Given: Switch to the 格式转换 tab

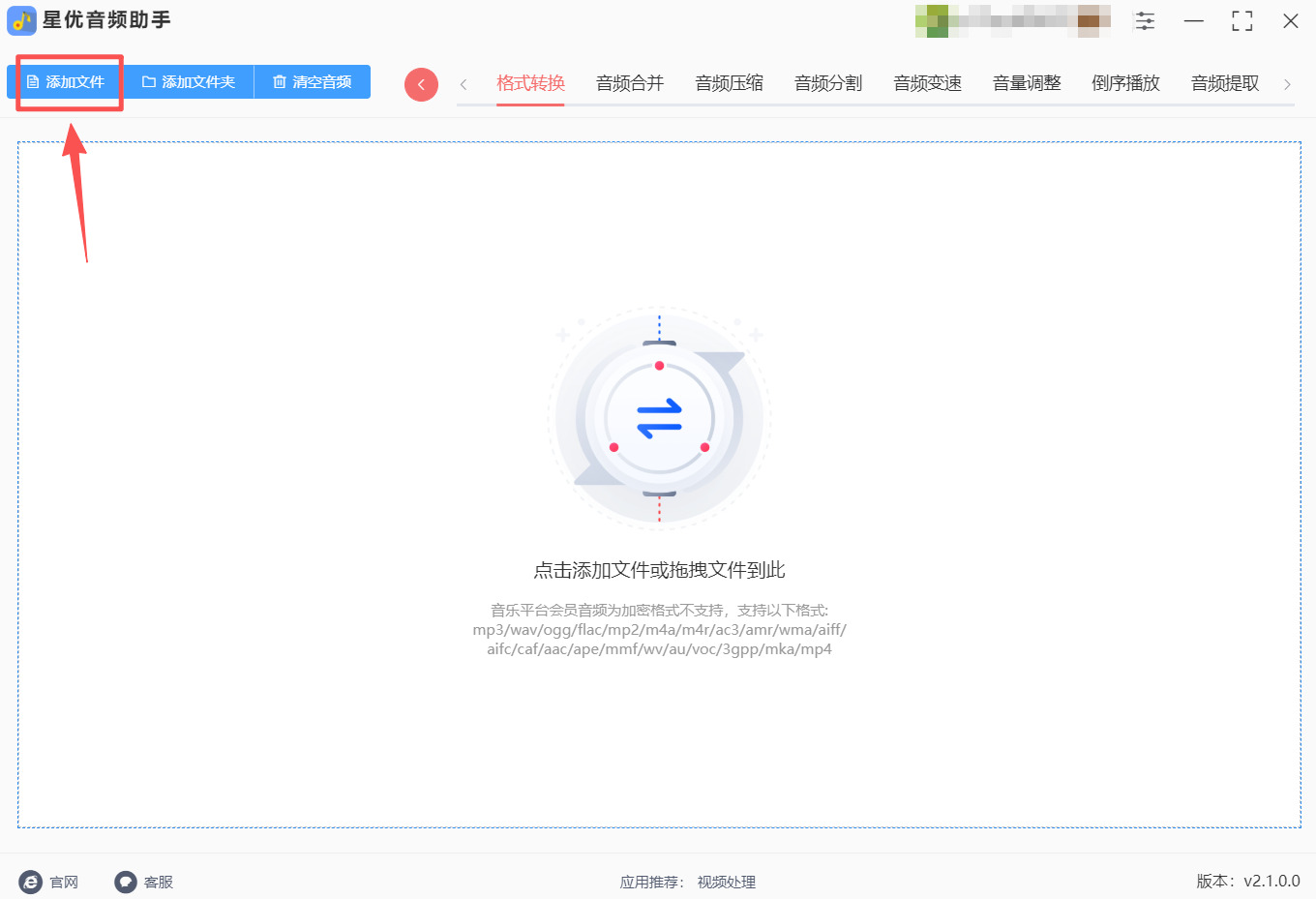Looking at the screenshot, I should tap(530, 83).
